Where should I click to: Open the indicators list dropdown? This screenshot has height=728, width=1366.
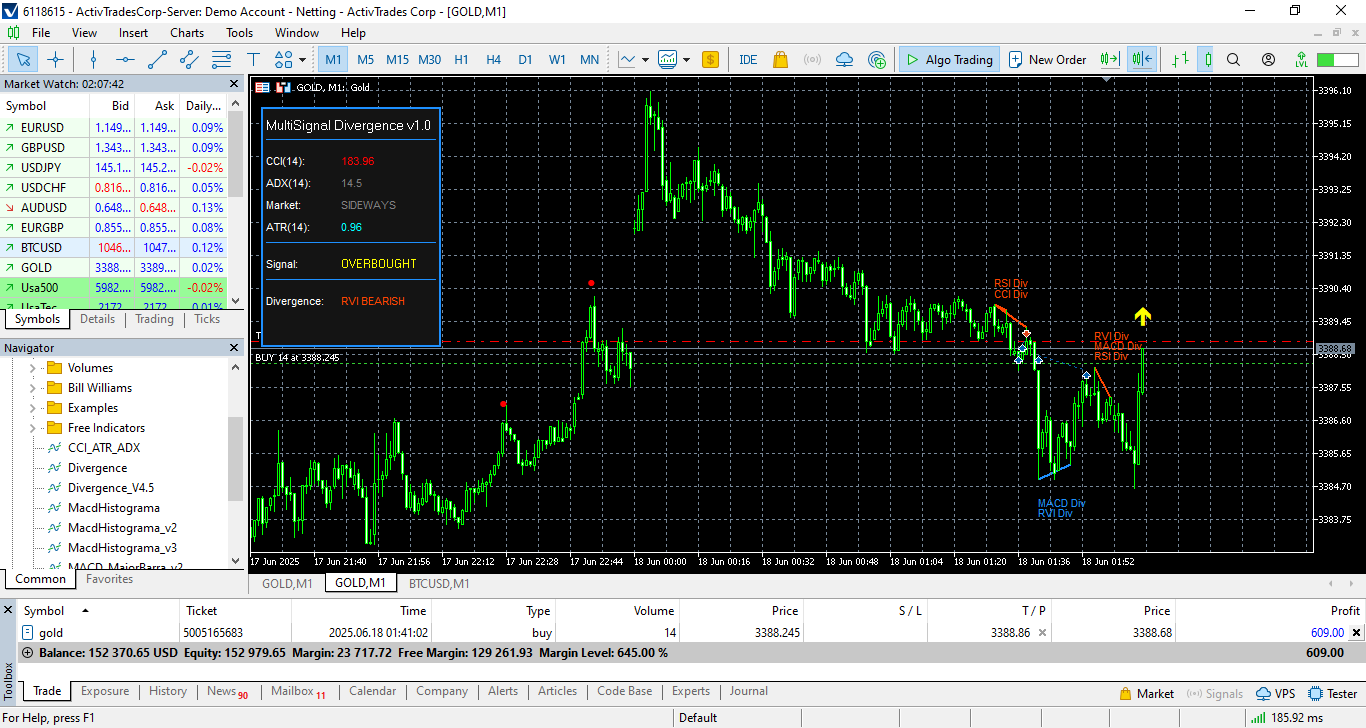[x=686, y=59]
